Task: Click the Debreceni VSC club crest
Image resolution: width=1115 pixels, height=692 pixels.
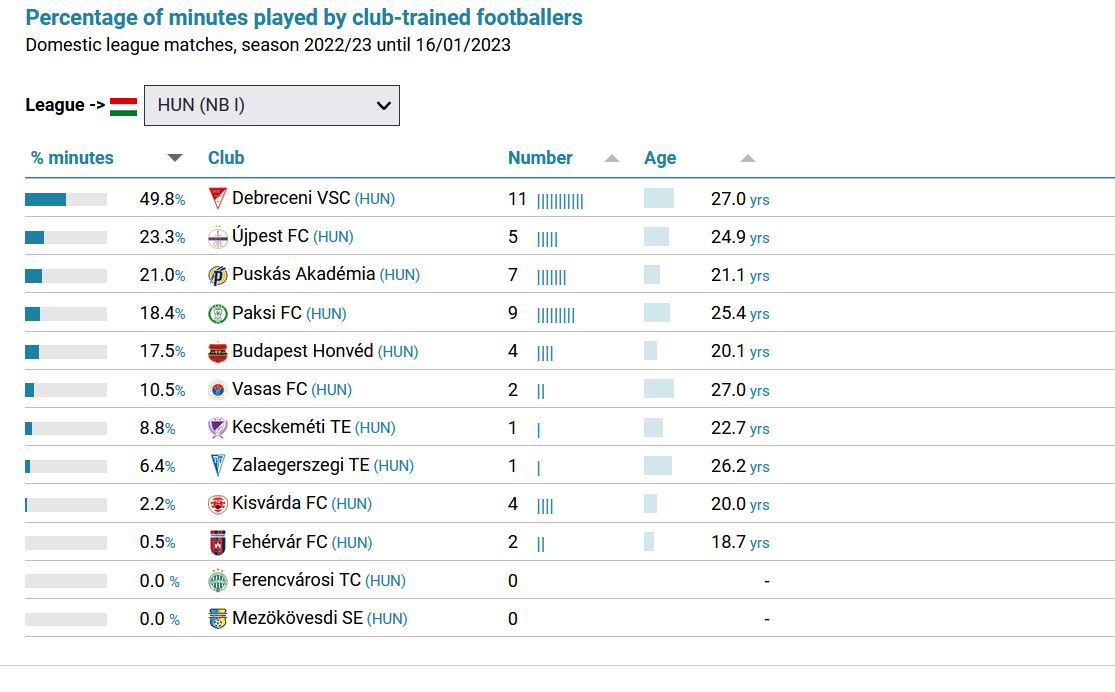Action: tap(218, 198)
